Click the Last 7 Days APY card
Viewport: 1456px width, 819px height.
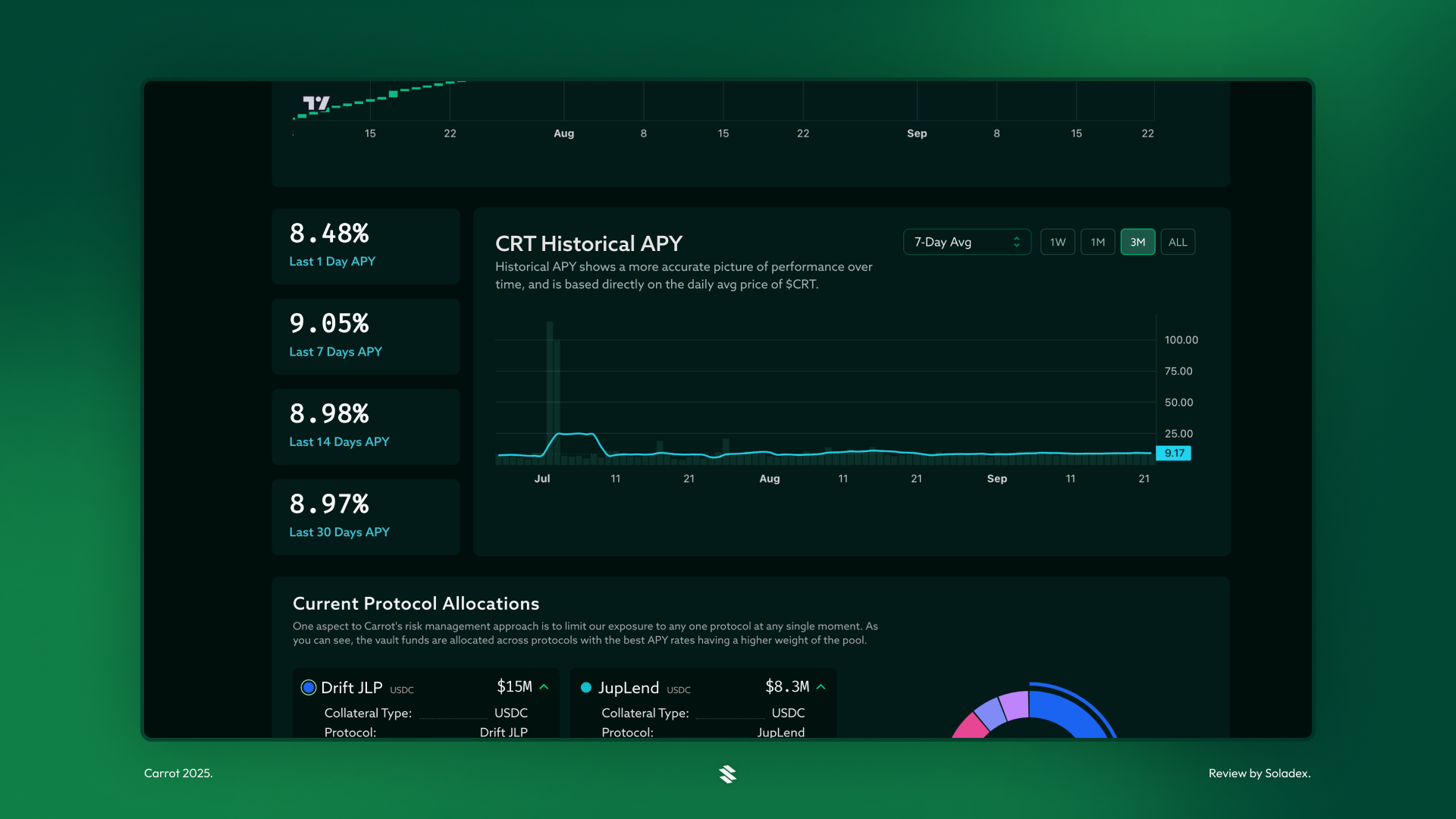tap(366, 336)
